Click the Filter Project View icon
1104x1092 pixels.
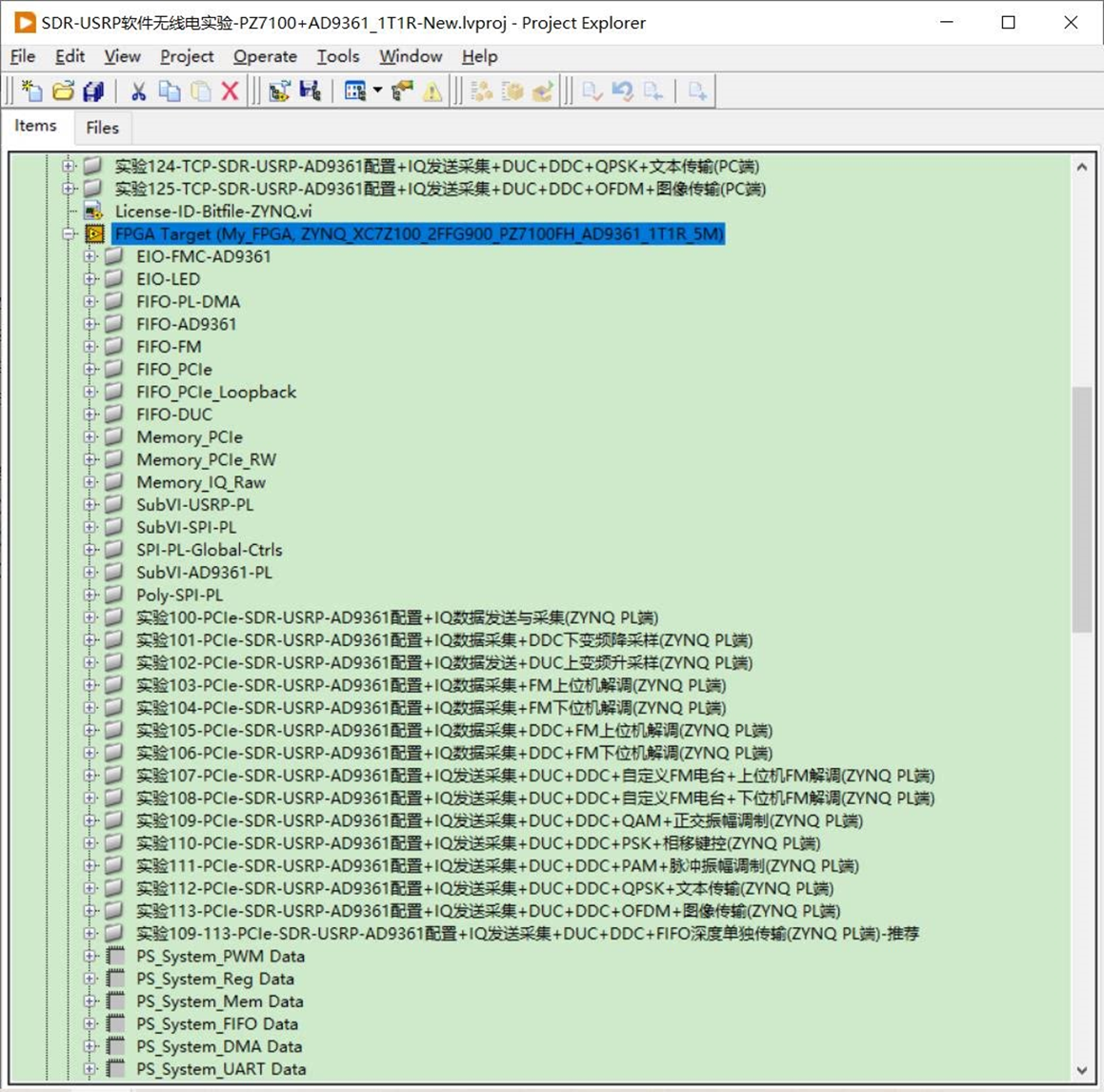(355, 91)
